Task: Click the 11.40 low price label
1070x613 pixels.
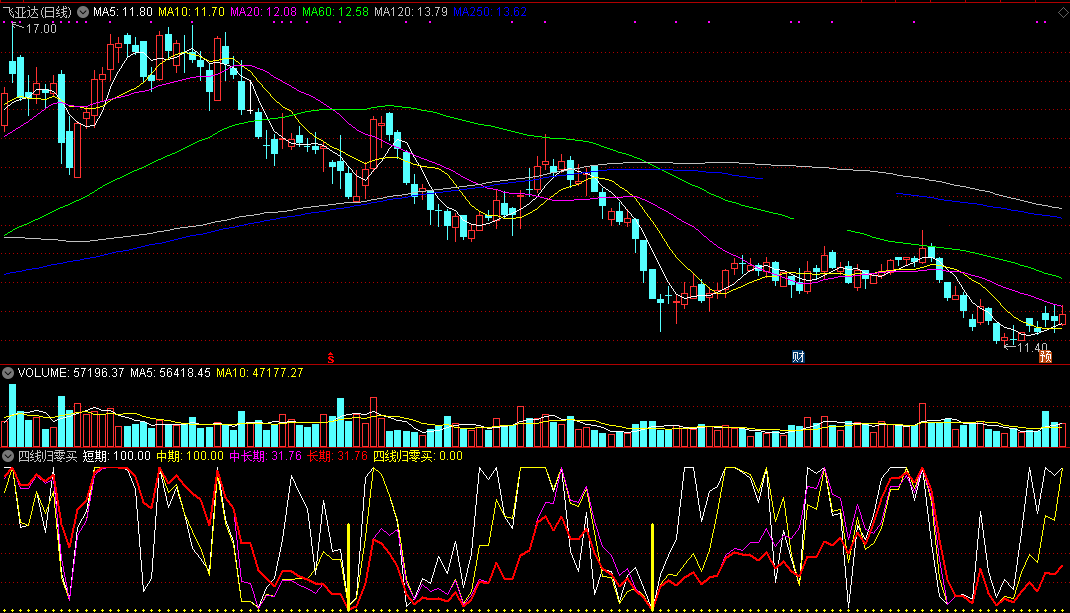Action: (1032, 347)
